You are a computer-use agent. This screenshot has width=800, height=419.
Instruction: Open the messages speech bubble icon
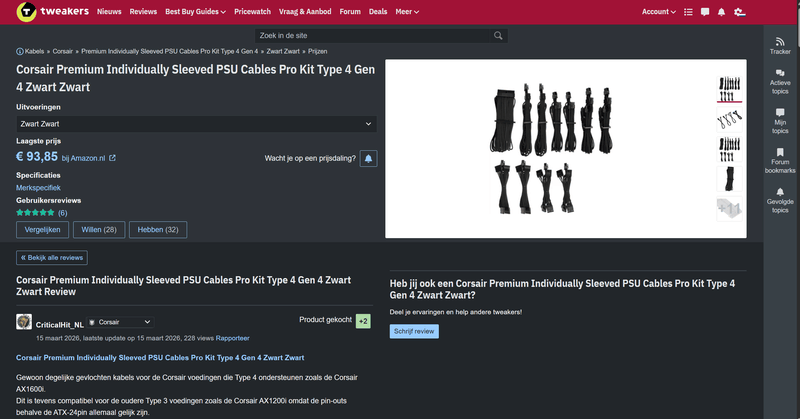pos(705,12)
